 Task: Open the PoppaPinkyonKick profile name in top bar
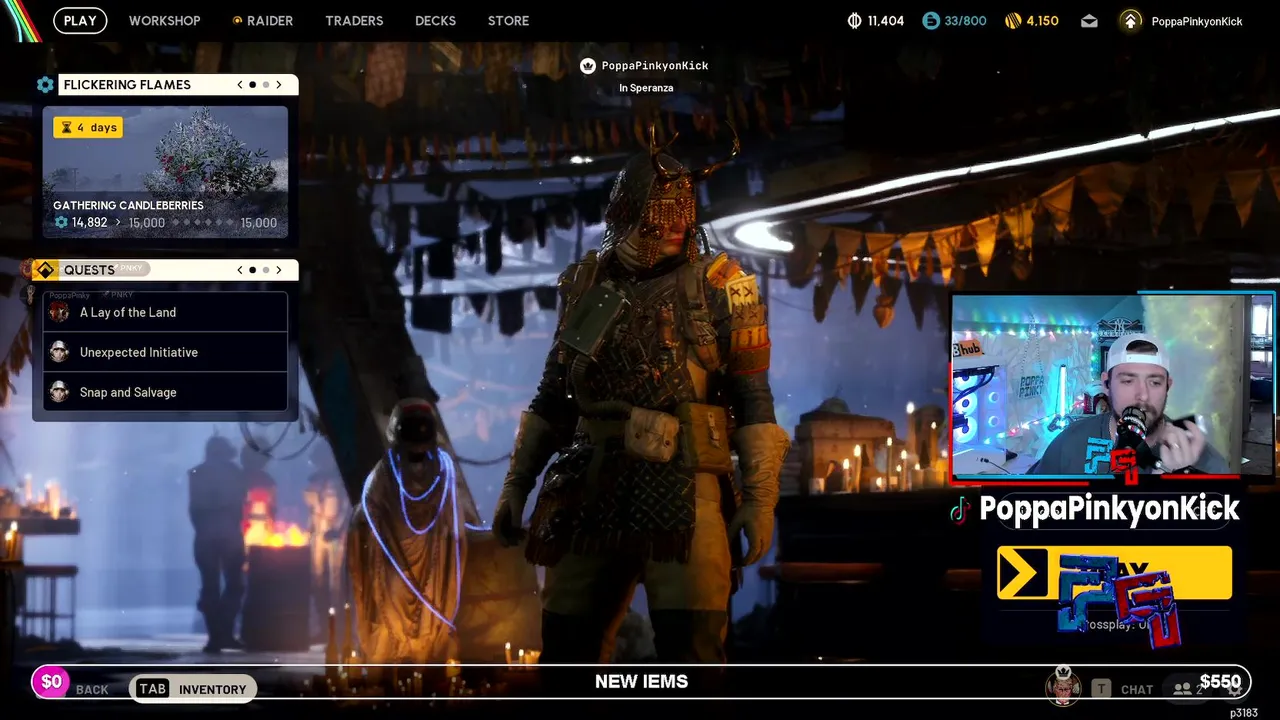[x=1197, y=21]
